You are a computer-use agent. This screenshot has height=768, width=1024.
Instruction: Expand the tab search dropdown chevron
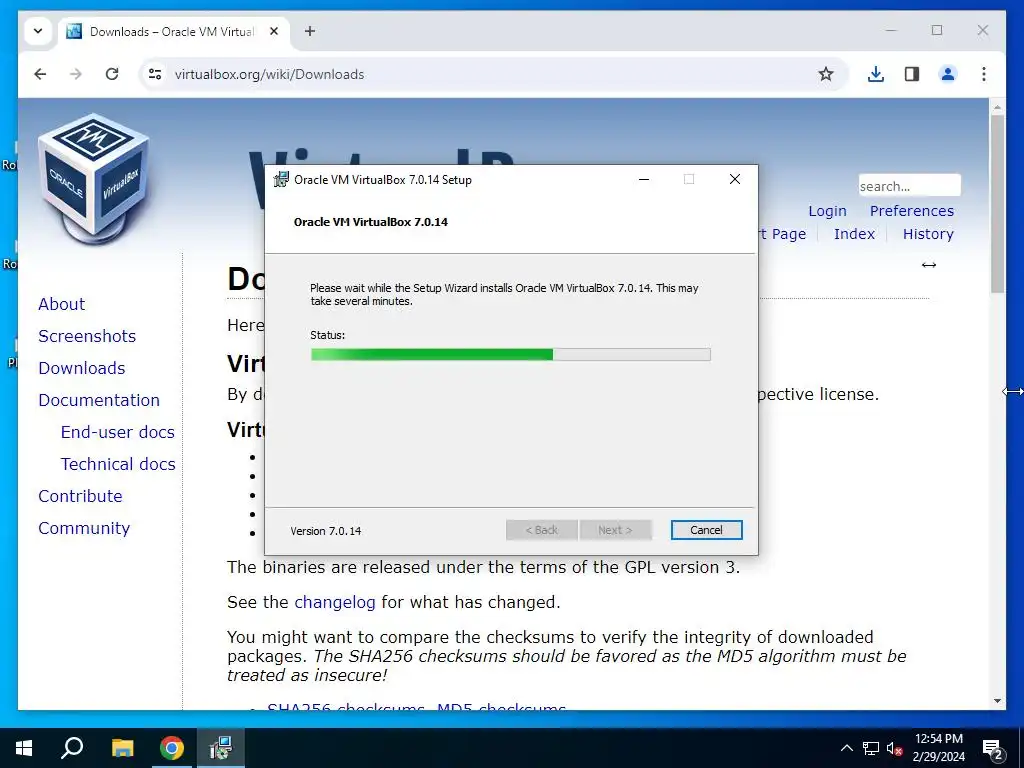tap(38, 31)
